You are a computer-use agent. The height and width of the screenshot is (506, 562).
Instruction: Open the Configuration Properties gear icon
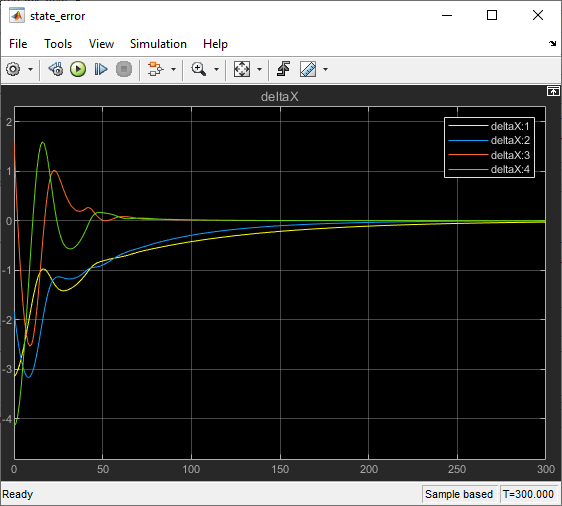pos(13,69)
